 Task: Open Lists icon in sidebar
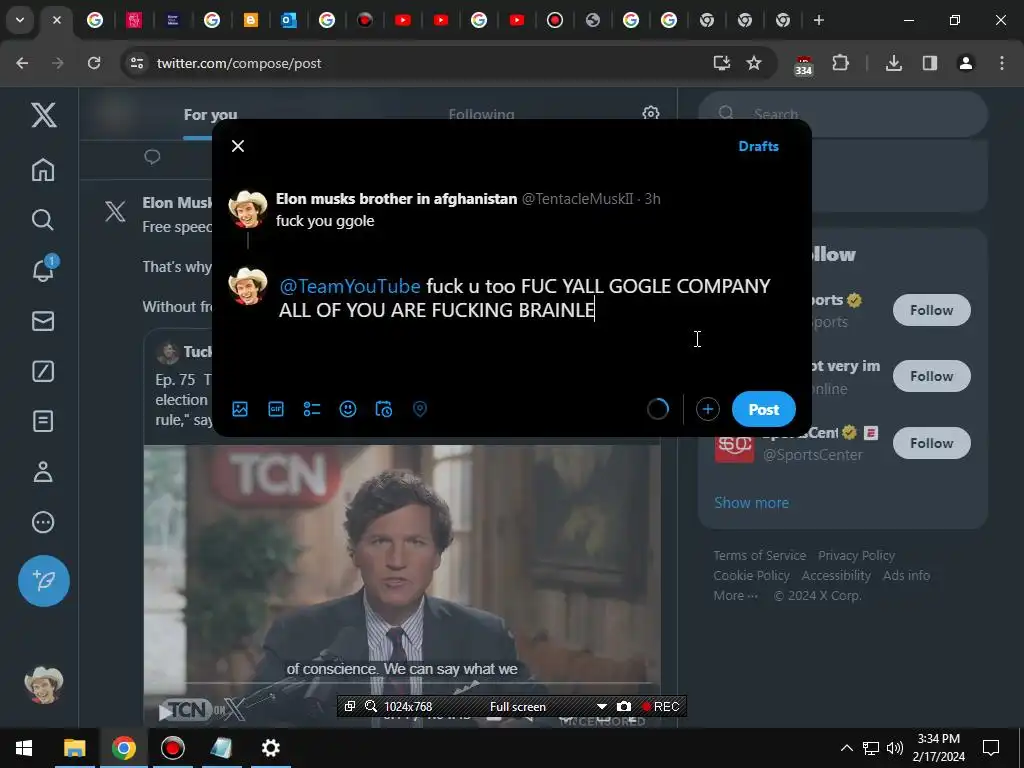click(43, 421)
